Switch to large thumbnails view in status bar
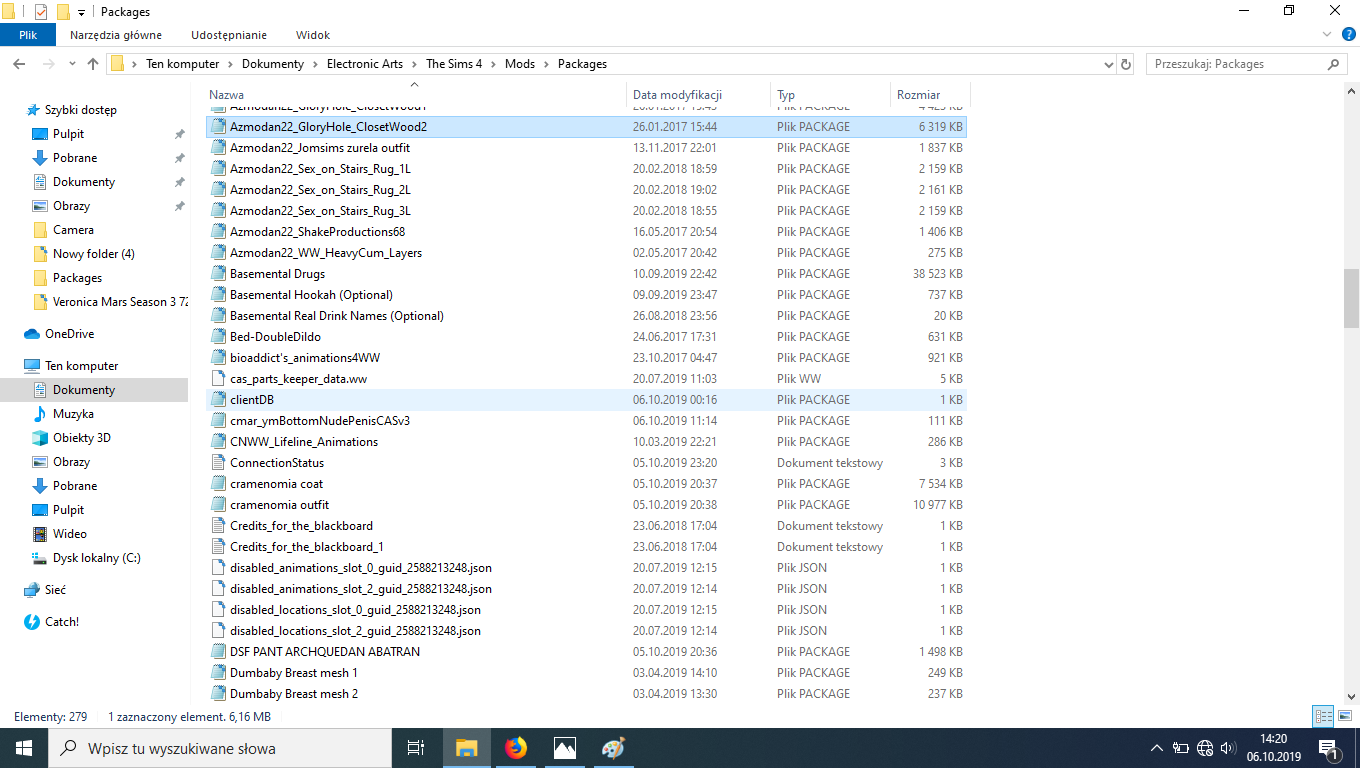 [x=1345, y=716]
